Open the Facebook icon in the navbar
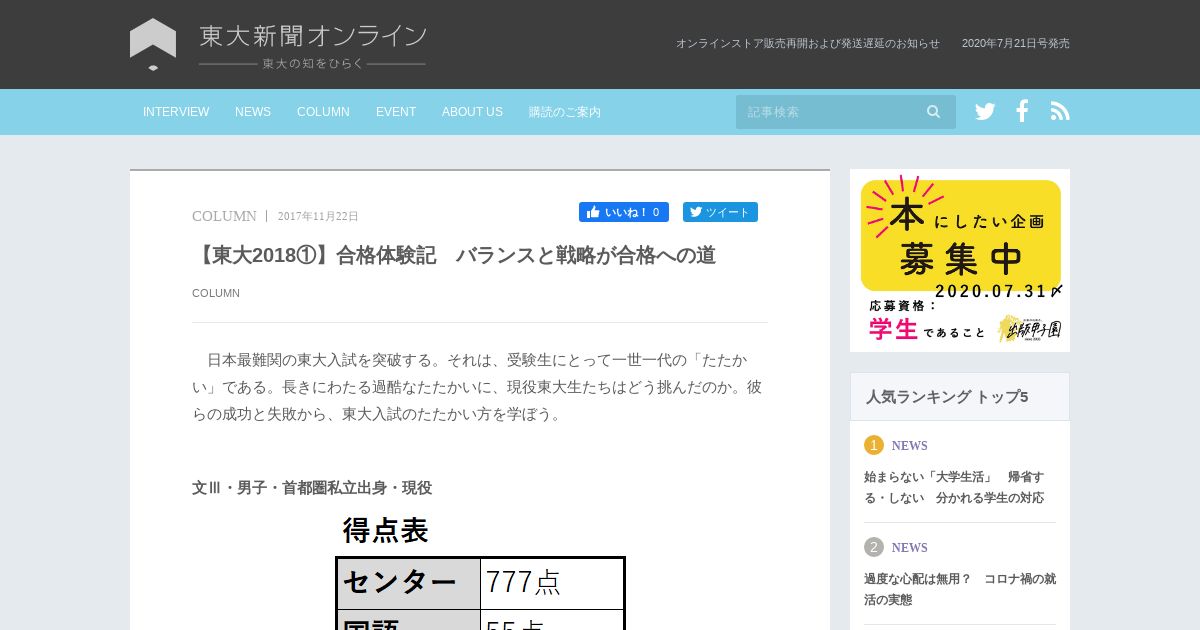The height and width of the screenshot is (630, 1200). 1022,111
